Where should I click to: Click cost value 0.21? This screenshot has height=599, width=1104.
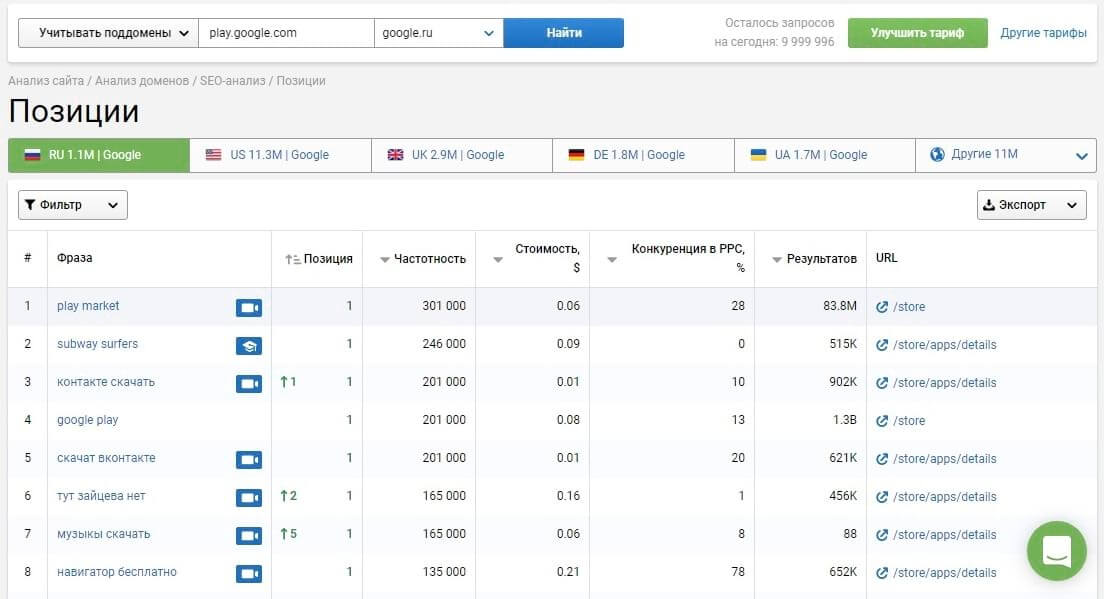coord(568,572)
